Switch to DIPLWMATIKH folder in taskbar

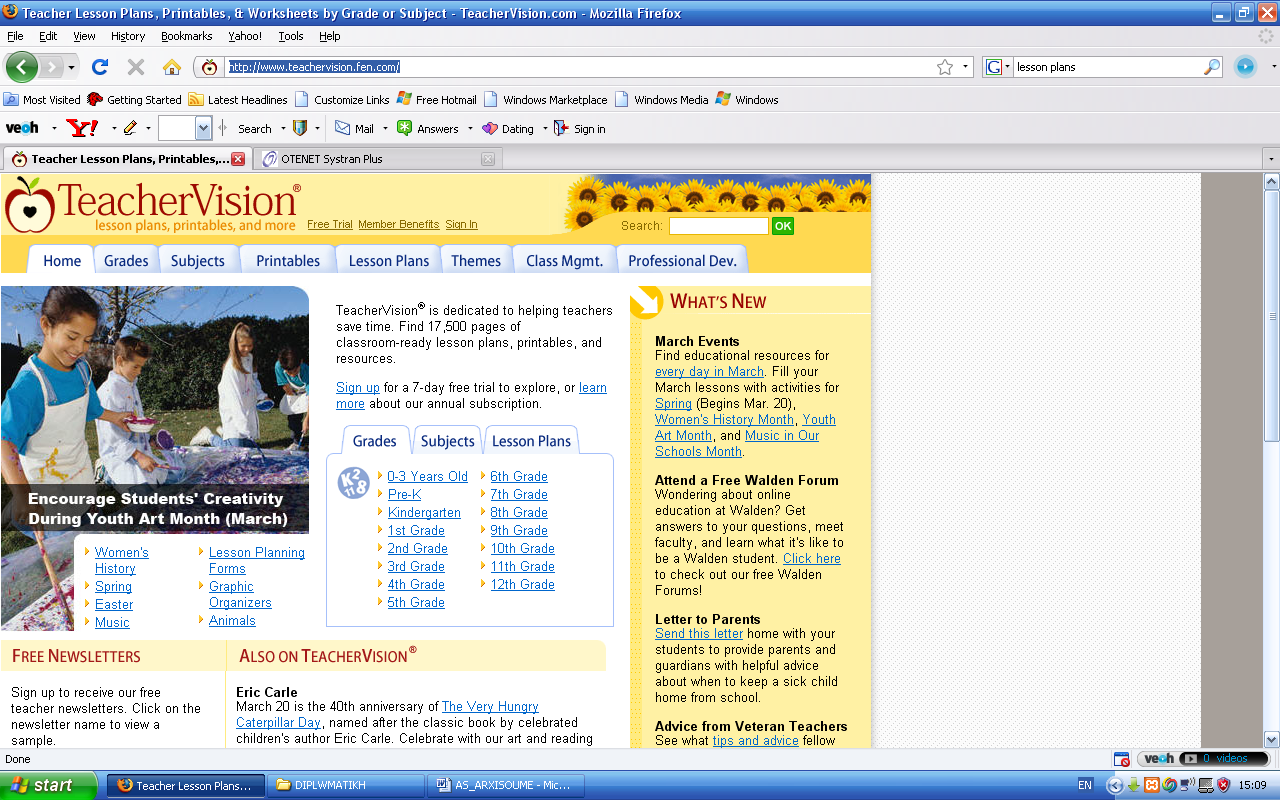tap(347, 785)
